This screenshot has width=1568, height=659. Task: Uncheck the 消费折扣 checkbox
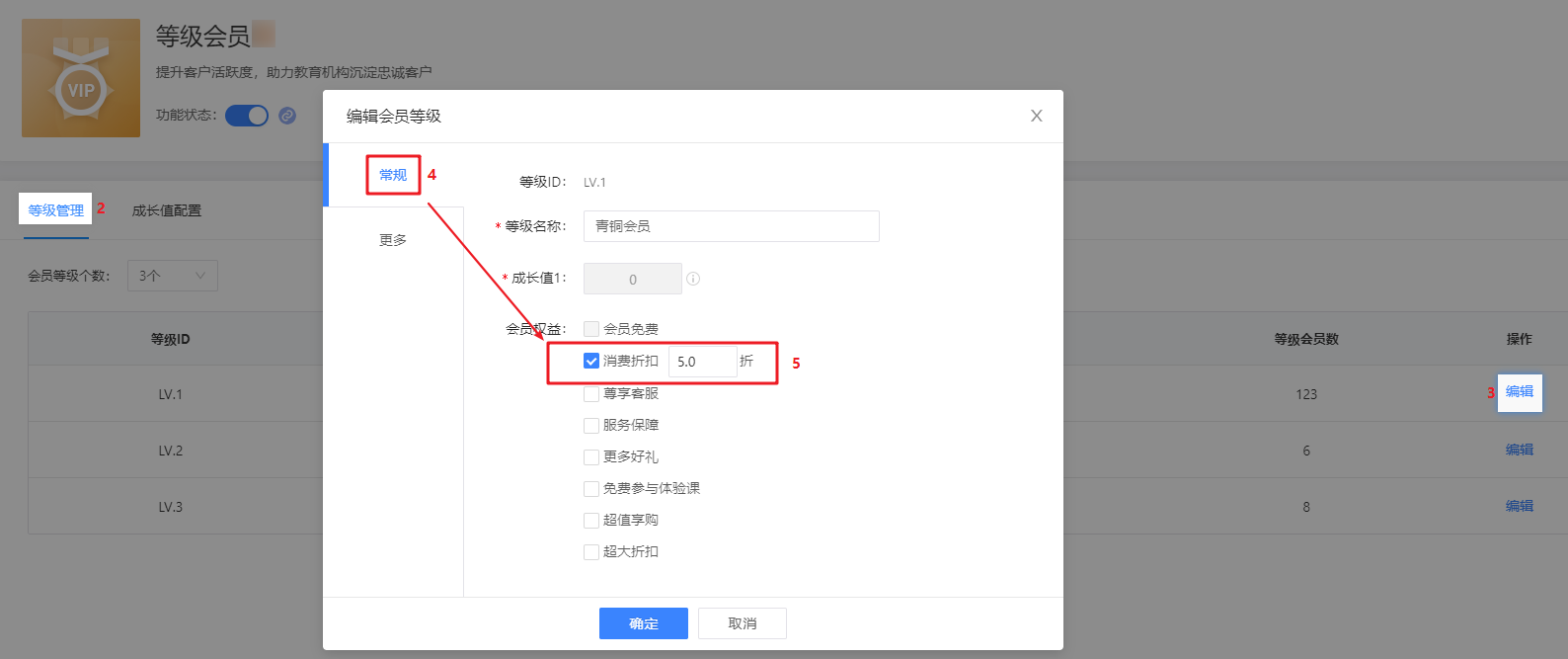[x=591, y=362]
